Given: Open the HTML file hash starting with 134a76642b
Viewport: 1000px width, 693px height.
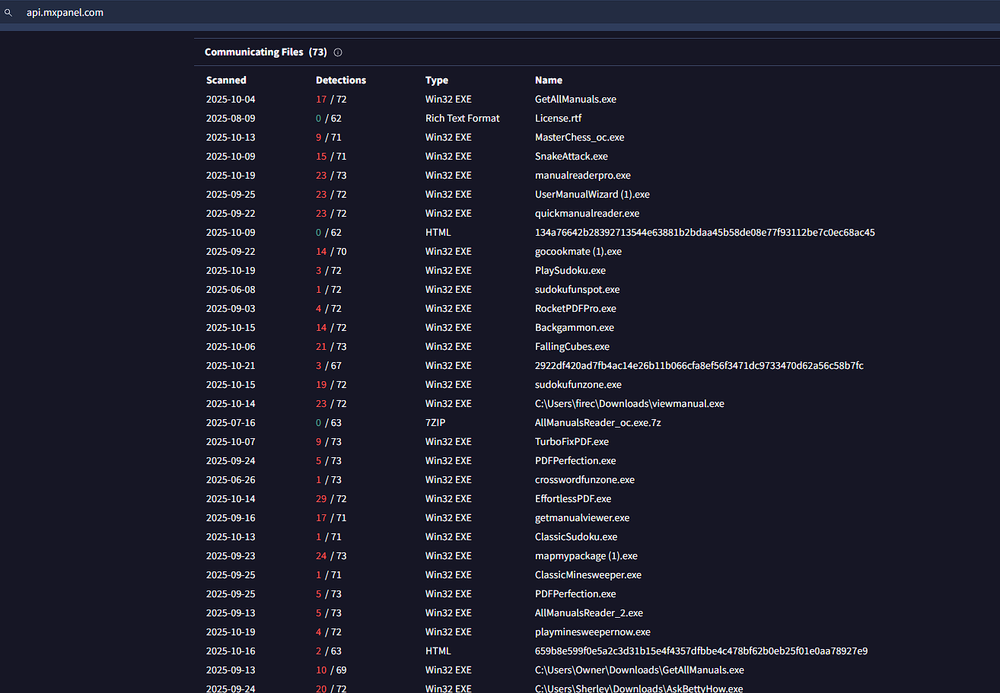Looking at the screenshot, I should pos(704,232).
